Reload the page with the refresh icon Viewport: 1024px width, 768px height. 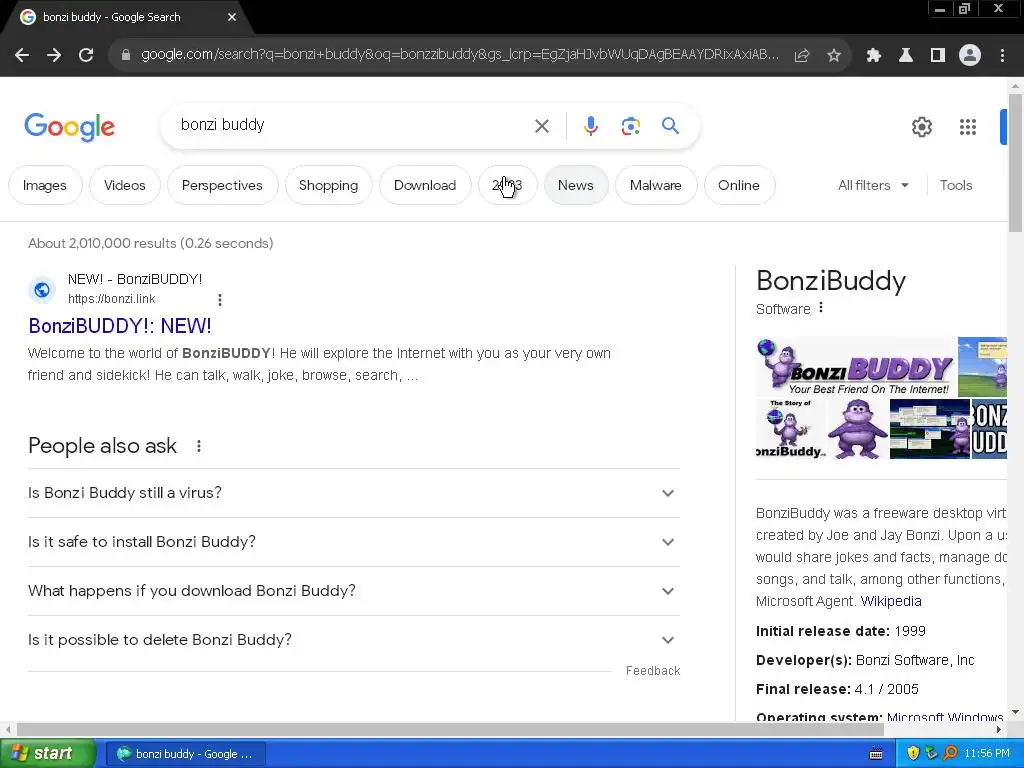click(86, 55)
